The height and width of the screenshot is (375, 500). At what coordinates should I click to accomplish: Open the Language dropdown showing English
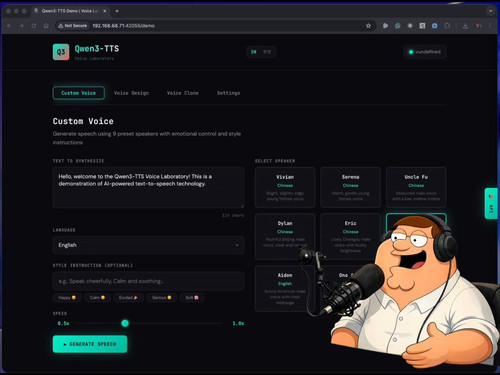pyautogui.click(x=148, y=245)
